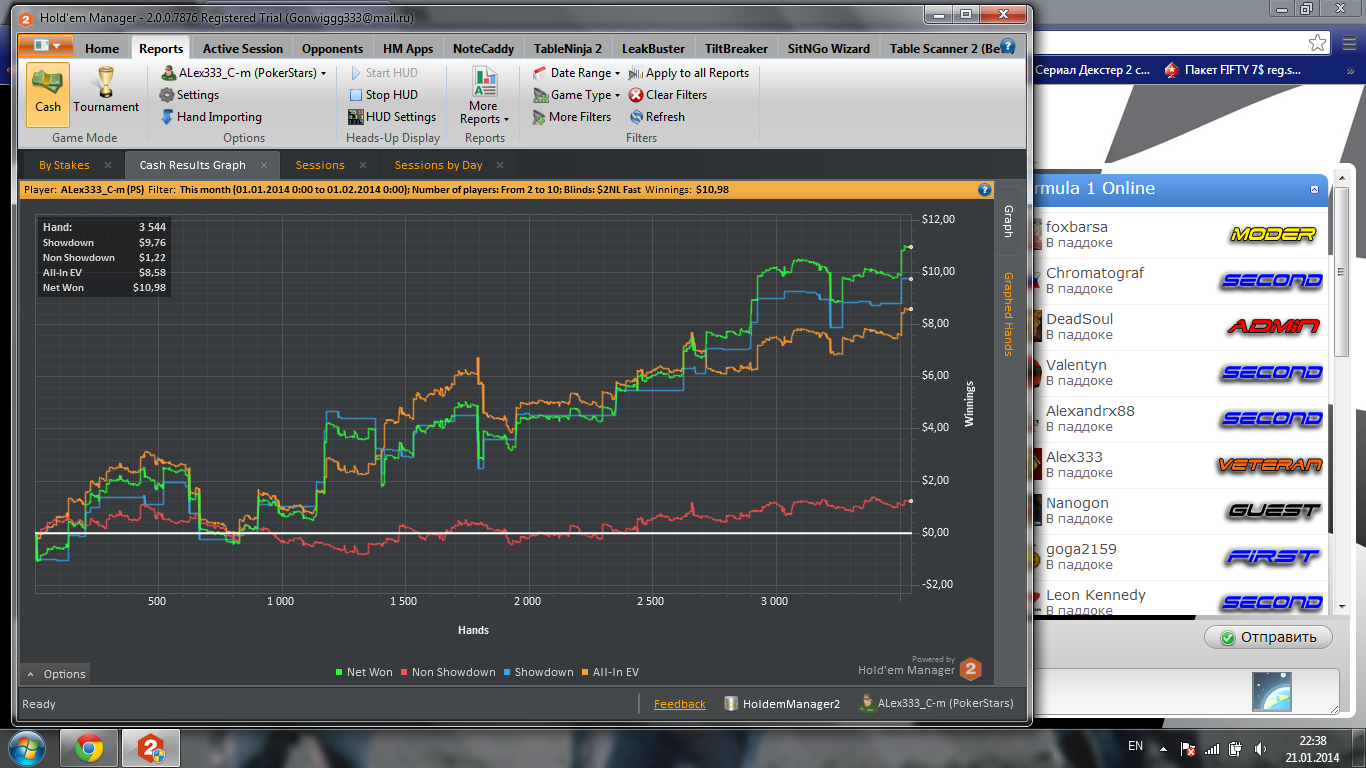Switch to Active Session tab
This screenshot has width=1366, height=768.
click(243, 48)
